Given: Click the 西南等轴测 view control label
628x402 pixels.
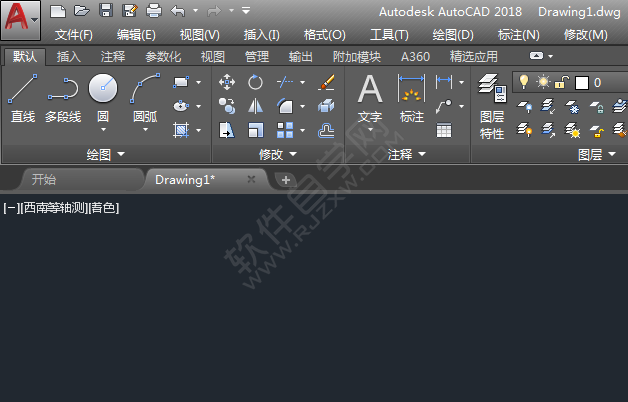Looking at the screenshot, I should click(x=54, y=208).
